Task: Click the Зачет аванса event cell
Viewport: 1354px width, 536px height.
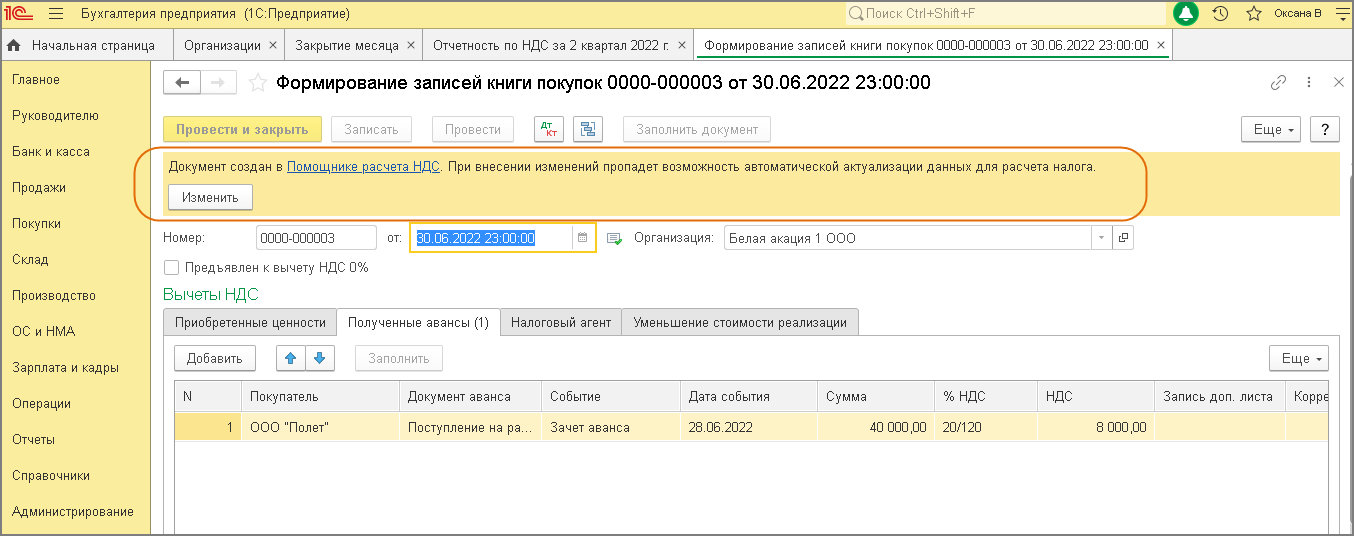Action: 611,427
